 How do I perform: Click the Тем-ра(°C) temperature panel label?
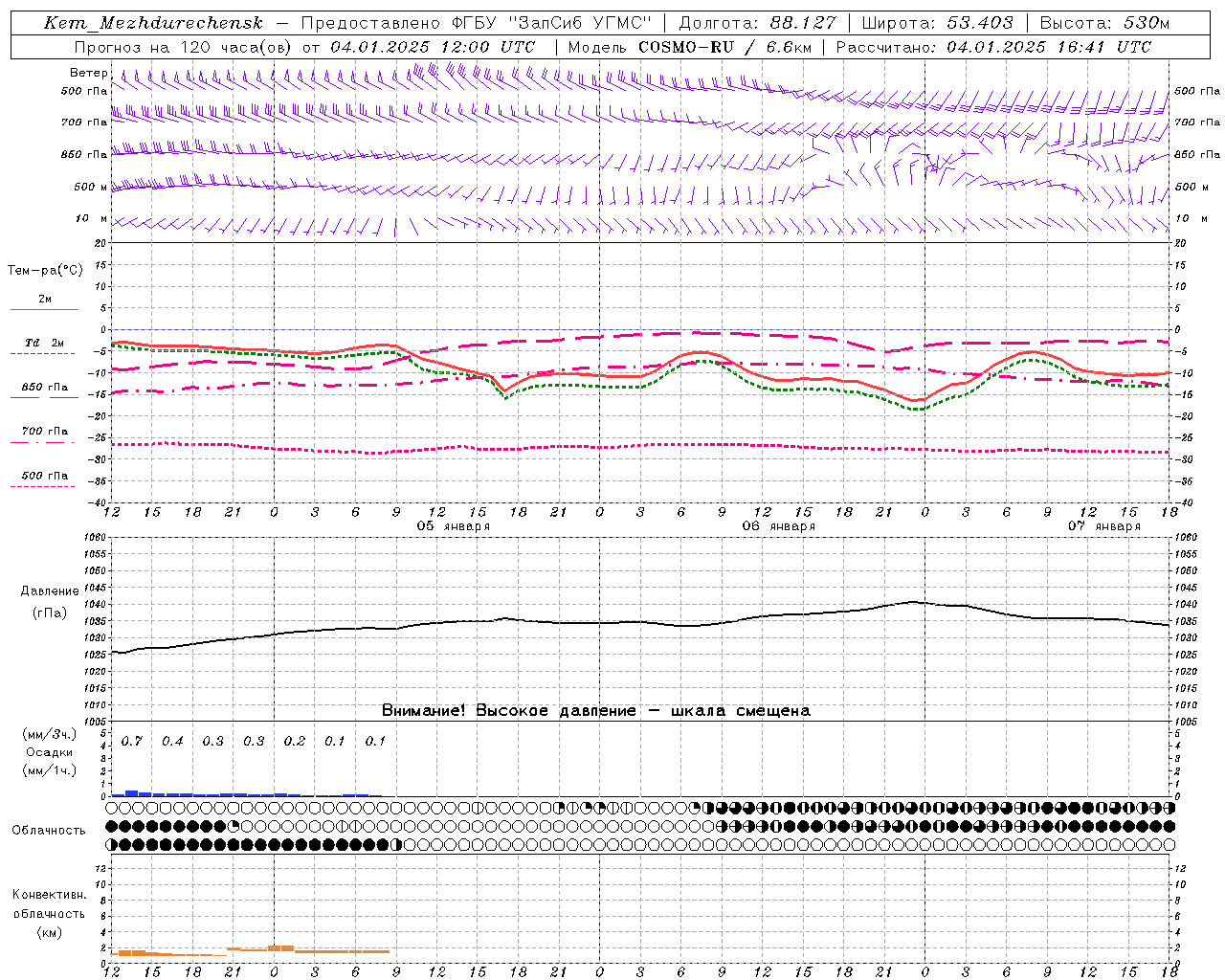(x=45, y=271)
